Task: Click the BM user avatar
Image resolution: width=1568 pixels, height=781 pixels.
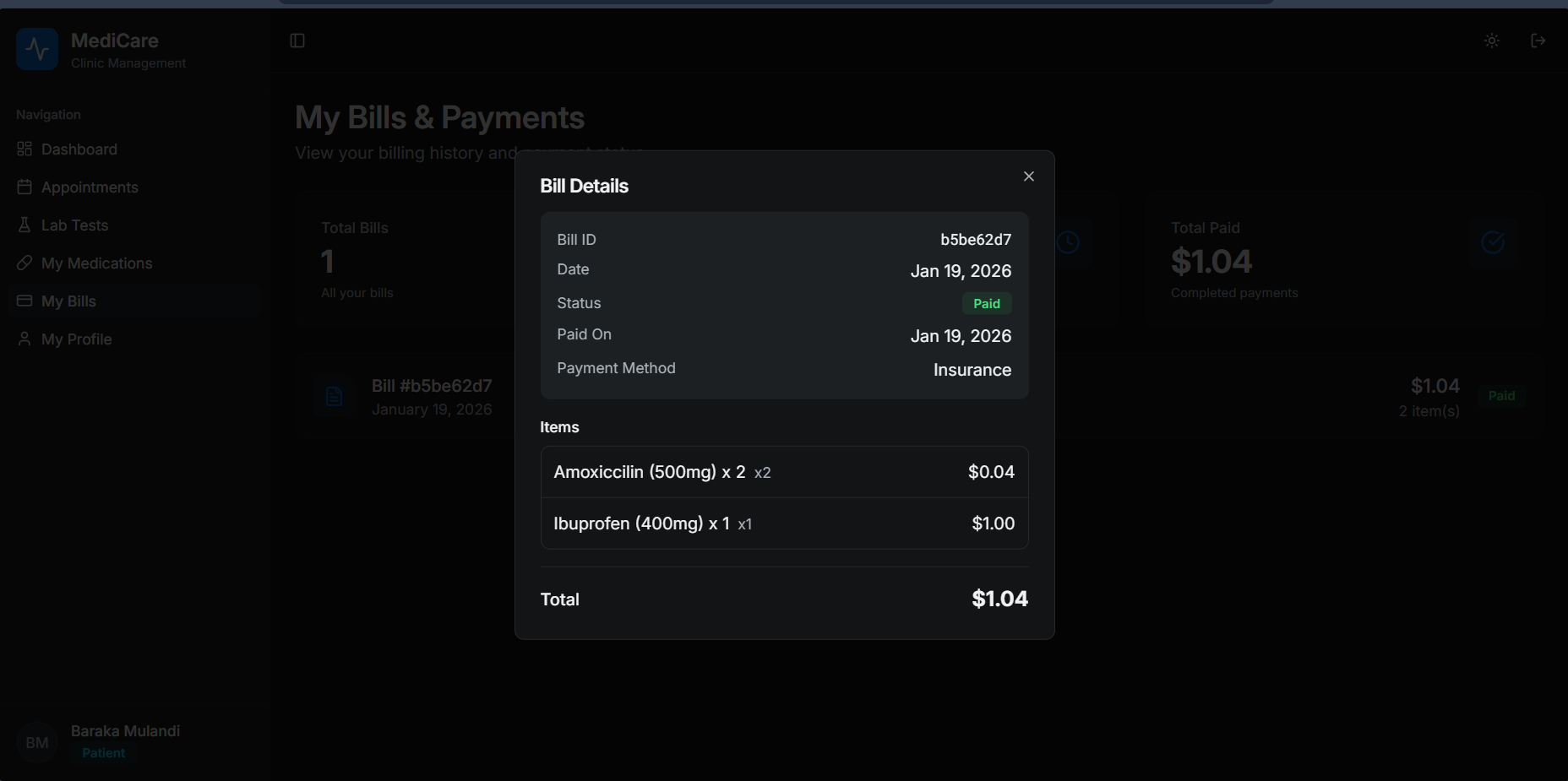Action: 37,743
